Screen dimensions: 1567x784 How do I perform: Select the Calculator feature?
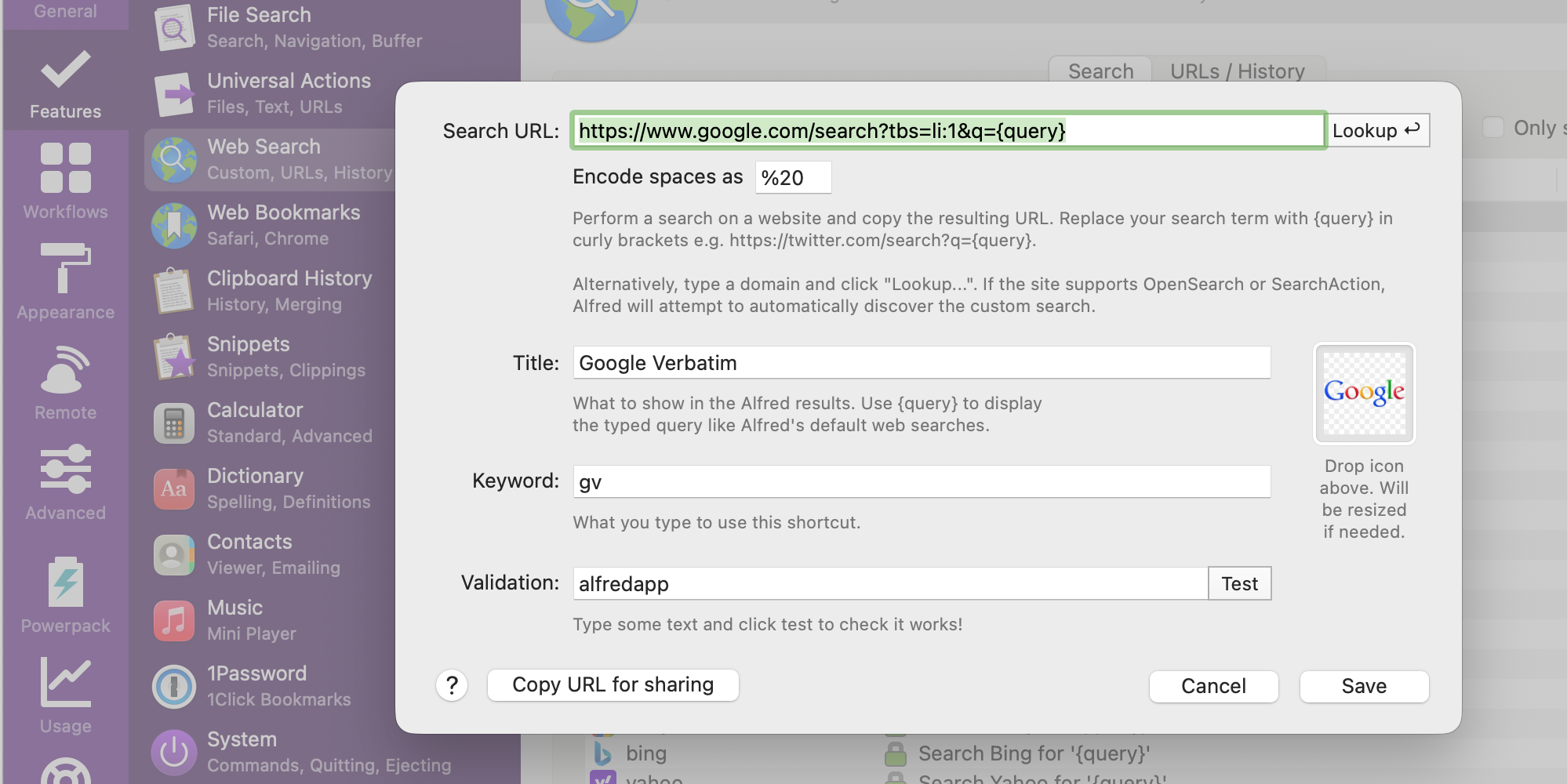(x=271, y=423)
